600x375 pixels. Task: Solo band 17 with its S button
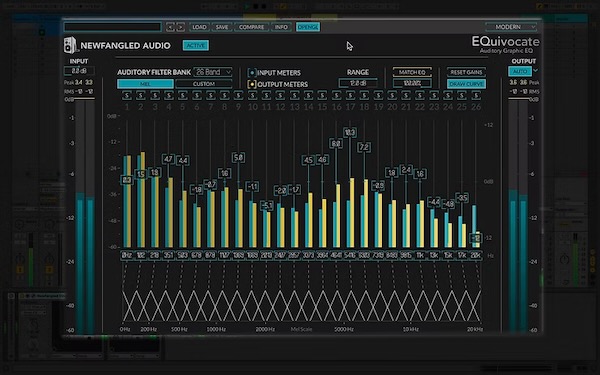click(x=350, y=95)
